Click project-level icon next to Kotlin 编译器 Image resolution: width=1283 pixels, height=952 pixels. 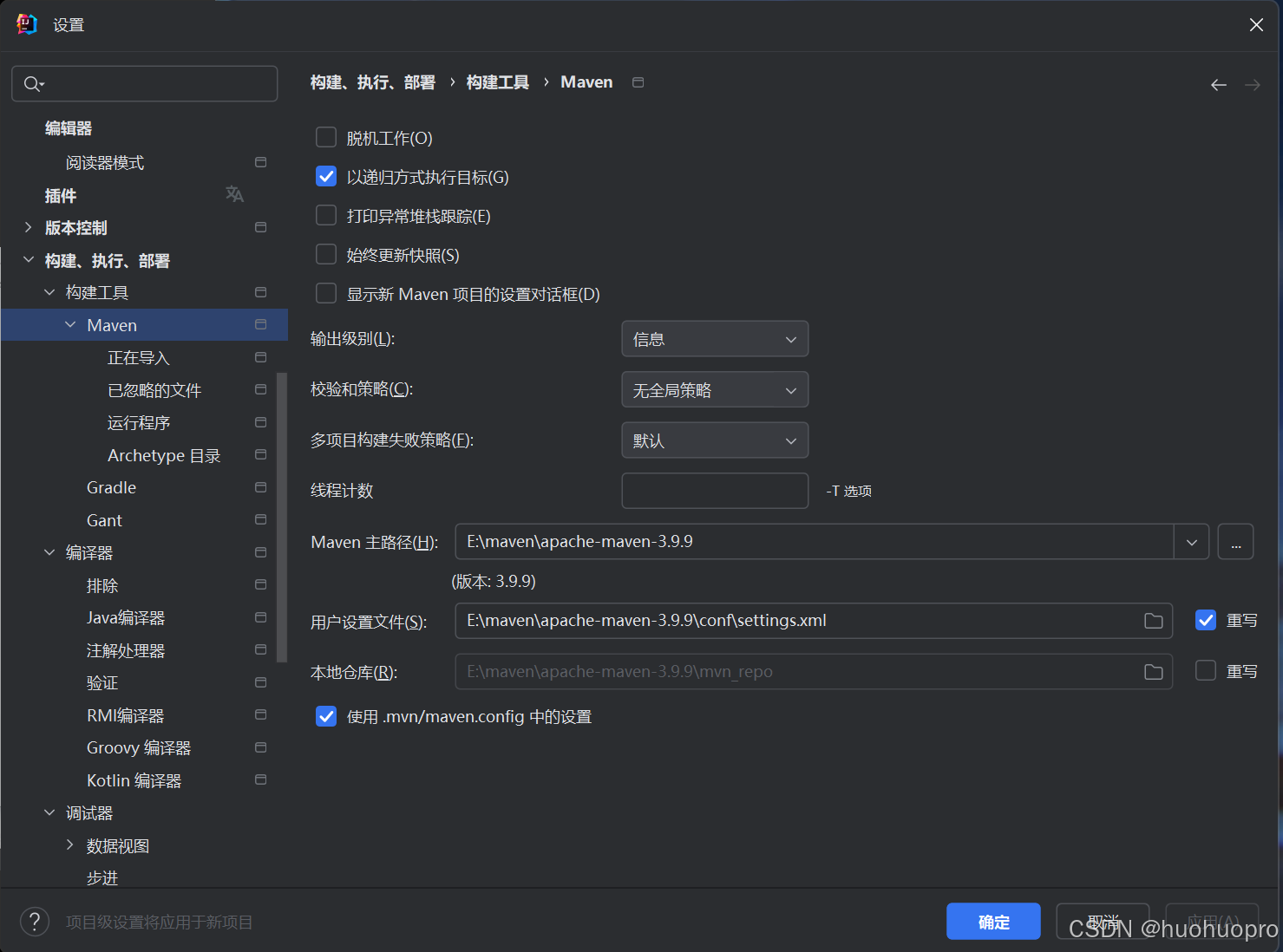pos(260,779)
